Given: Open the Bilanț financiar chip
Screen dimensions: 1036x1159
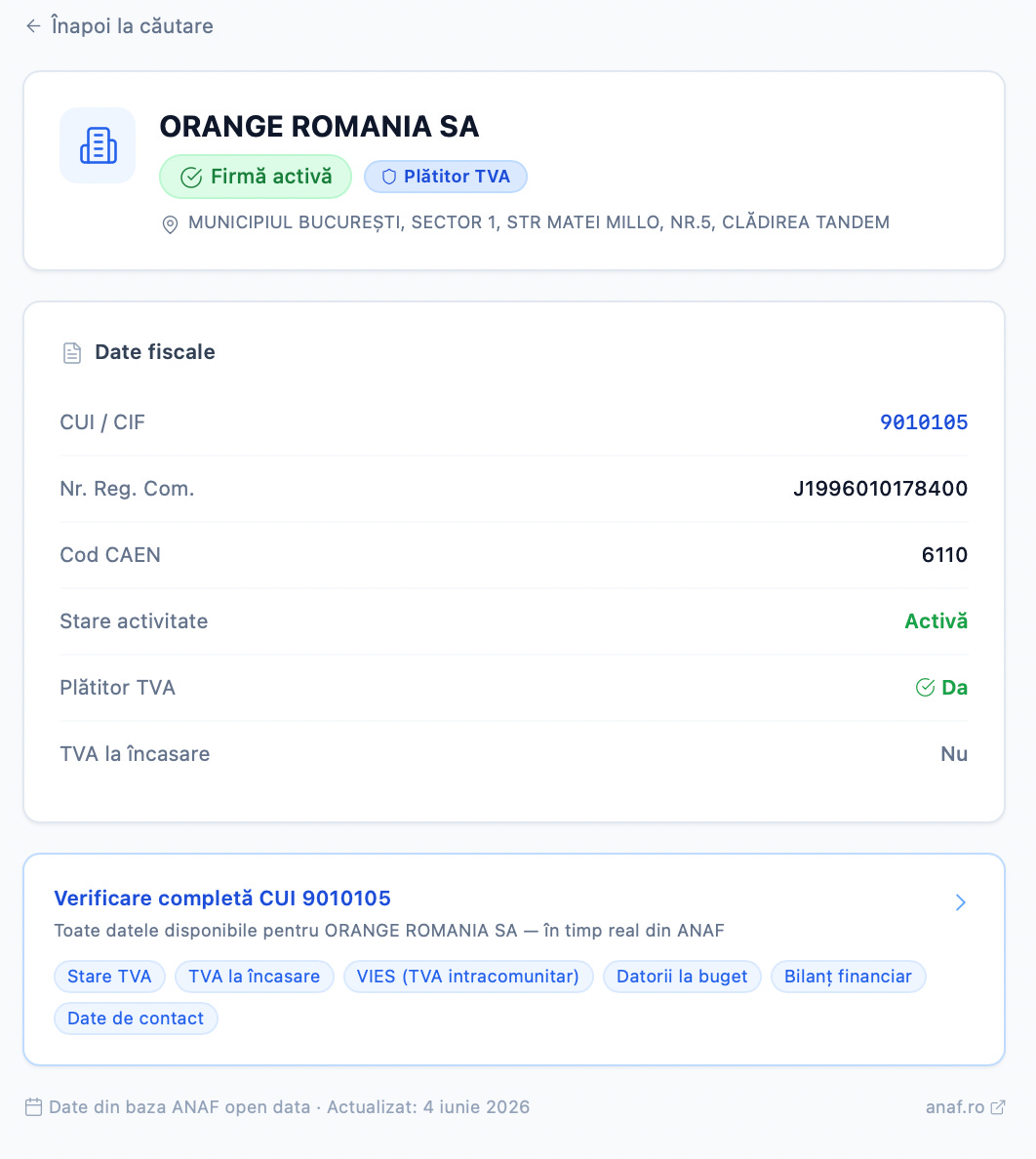Looking at the screenshot, I should click(849, 977).
